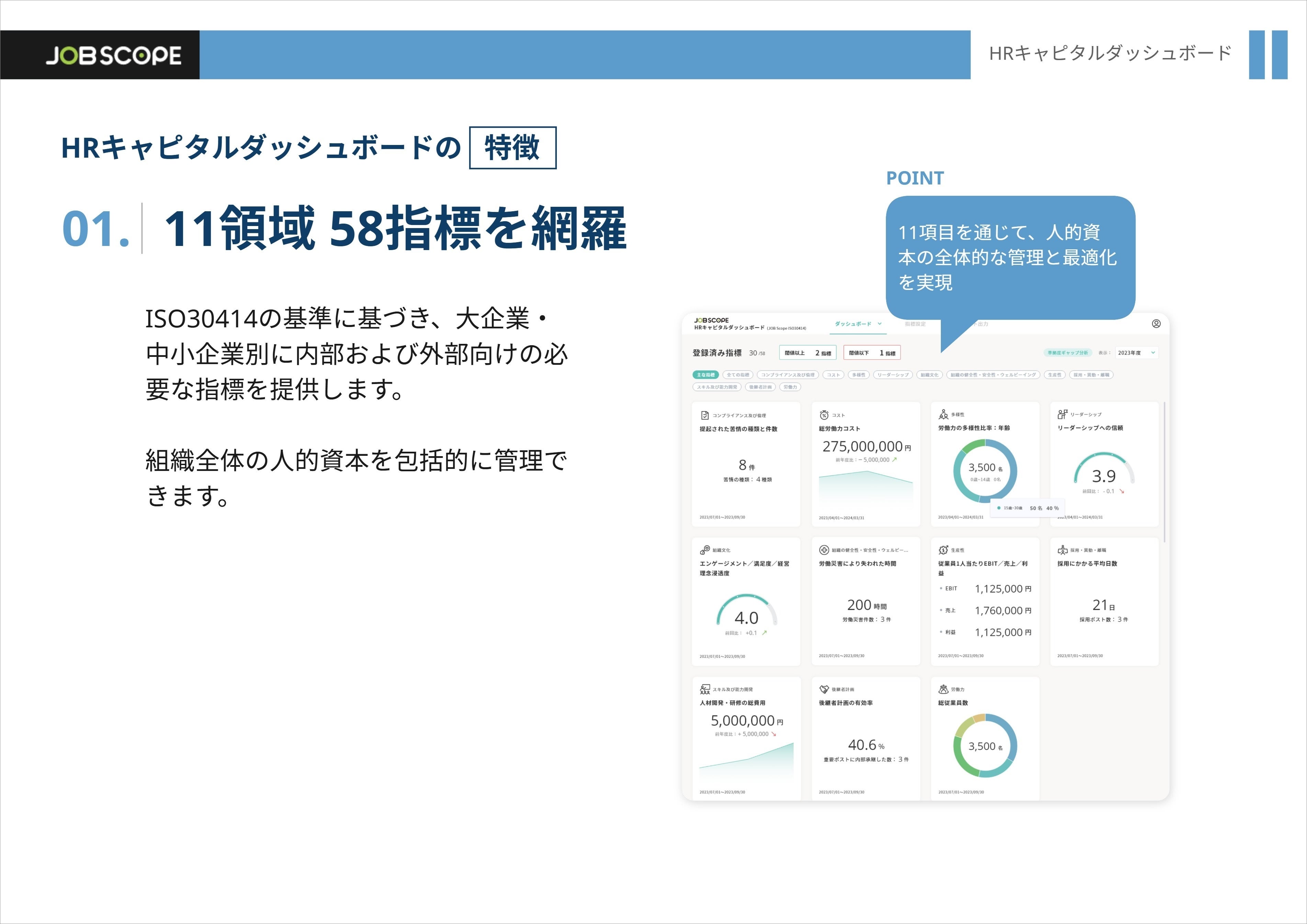Open the 2023年度 year dropdown
The image size is (1307, 924).
tap(1136, 353)
